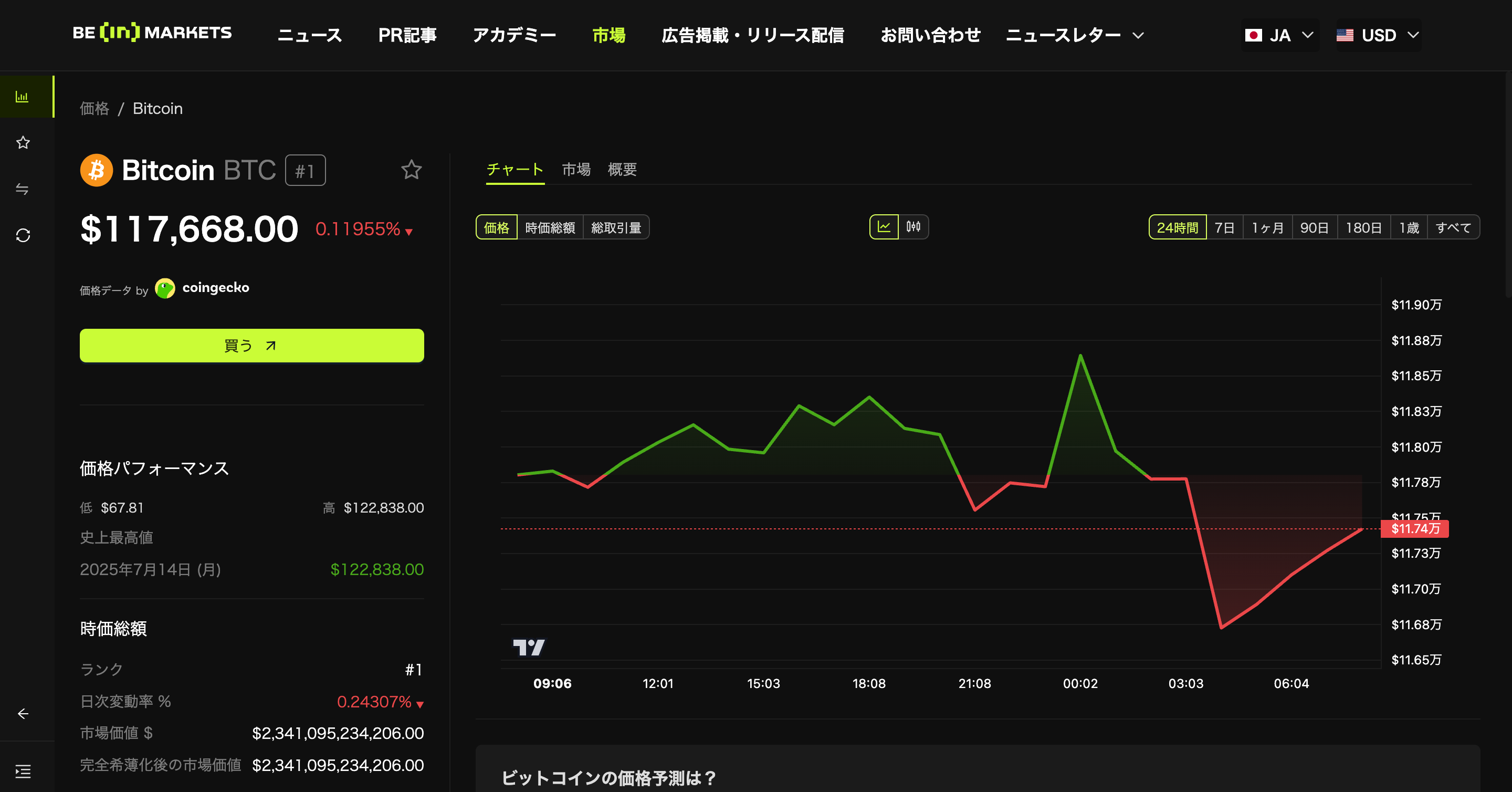This screenshot has width=1512, height=792.
Task: Click the refresh cycle sidebar icon
Action: tap(23, 235)
